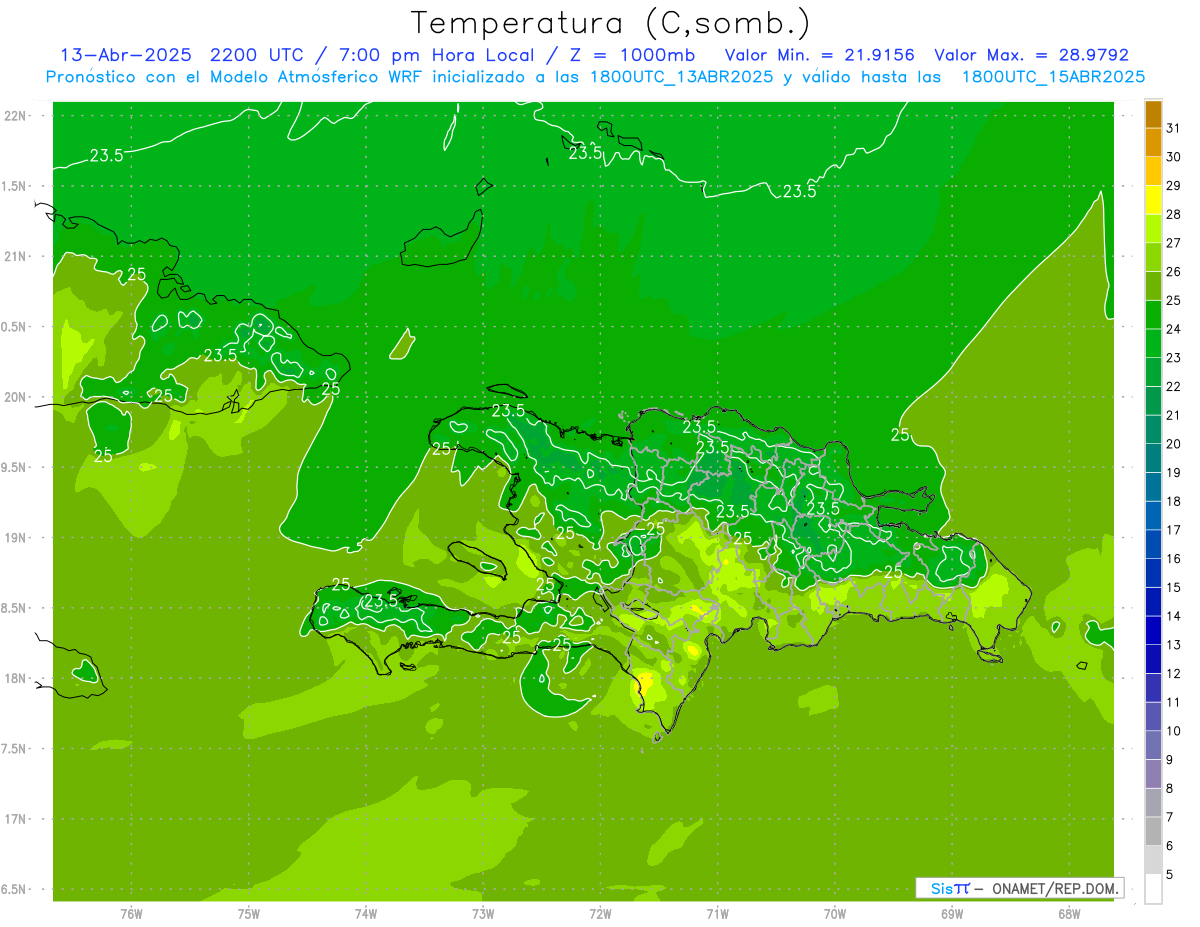Click the '70W' longitude axis label
This screenshot has width=1200, height=927.
[x=834, y=913]
